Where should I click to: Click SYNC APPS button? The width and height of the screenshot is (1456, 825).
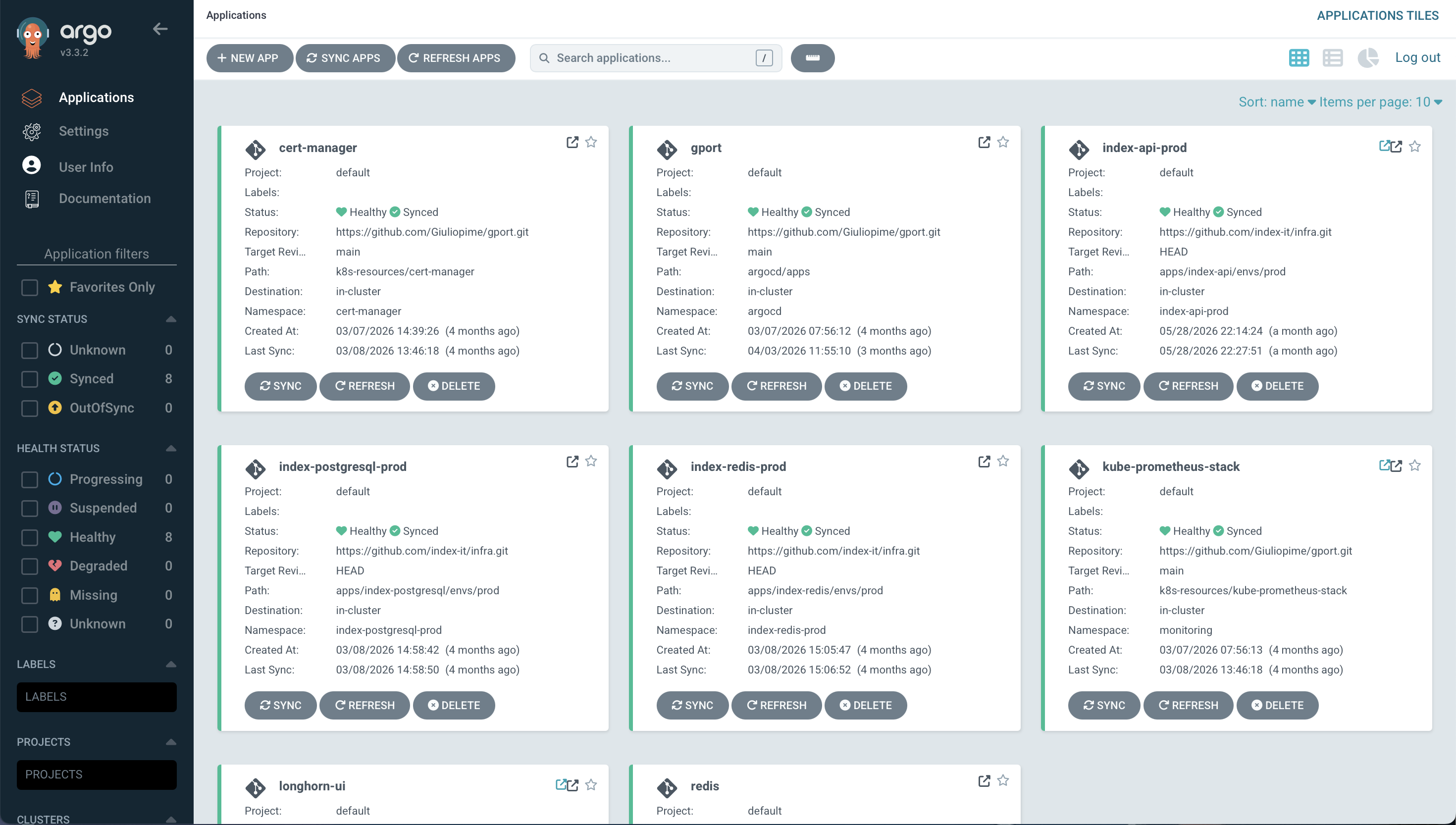pyautogui.click(x=345, y=58)
